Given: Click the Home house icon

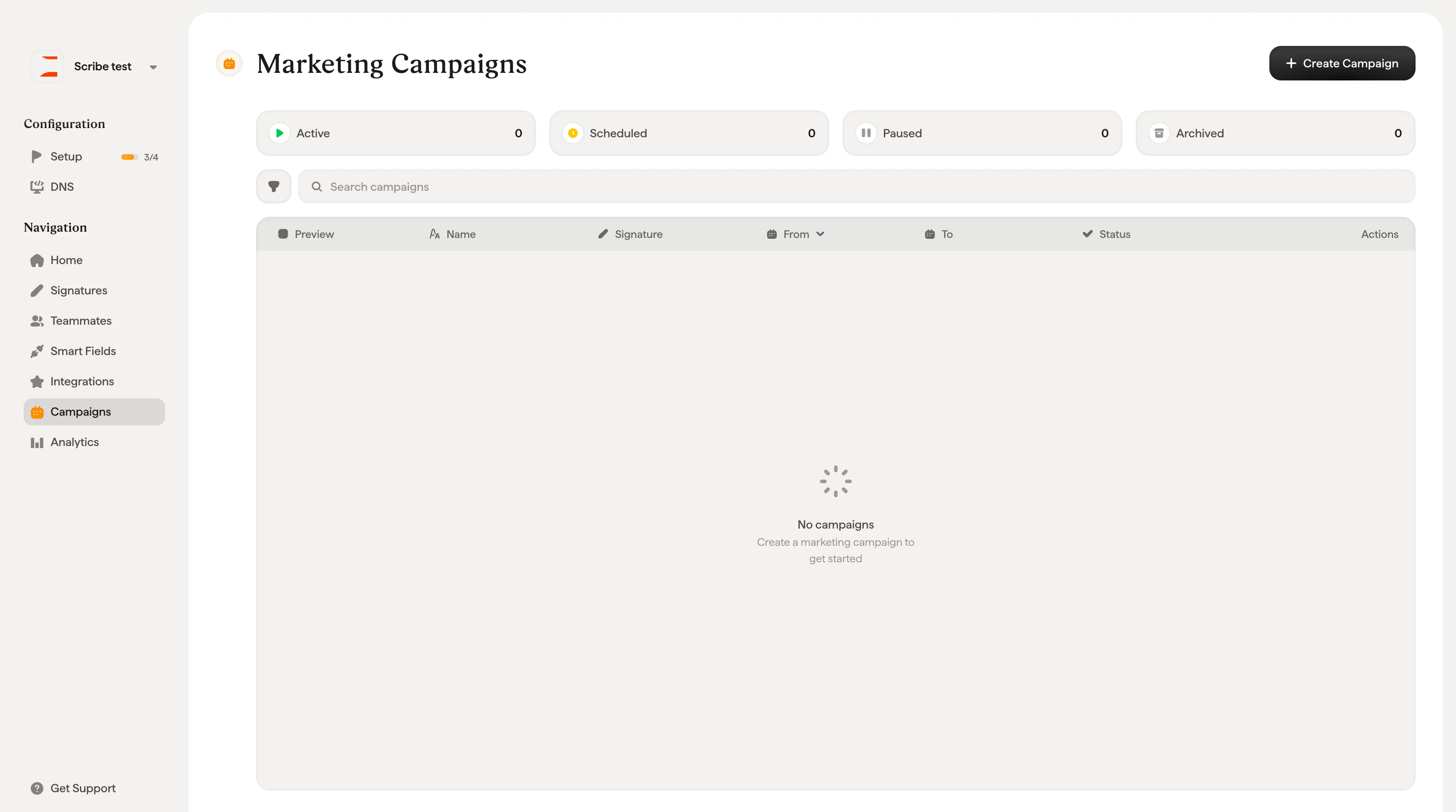Looking at the screenshot, I should 37,261.
